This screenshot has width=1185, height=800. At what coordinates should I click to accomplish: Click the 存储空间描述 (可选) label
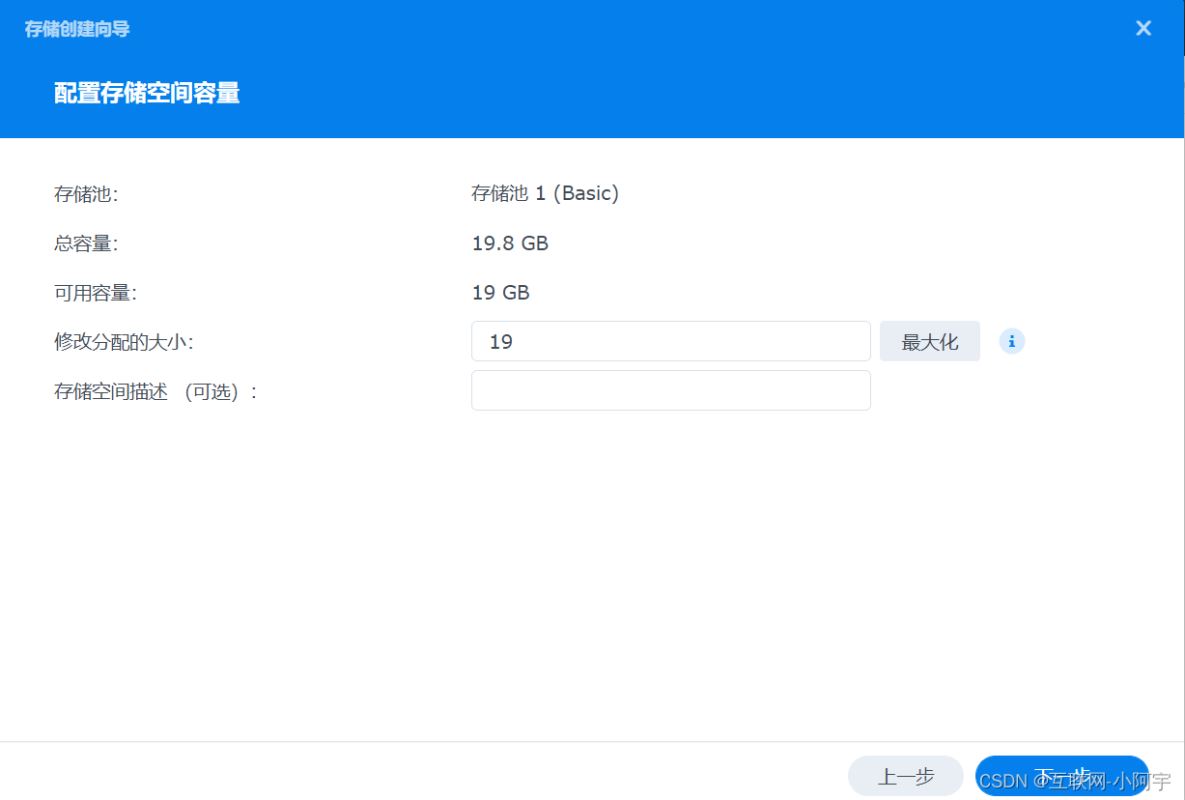[x=155, y=391]
